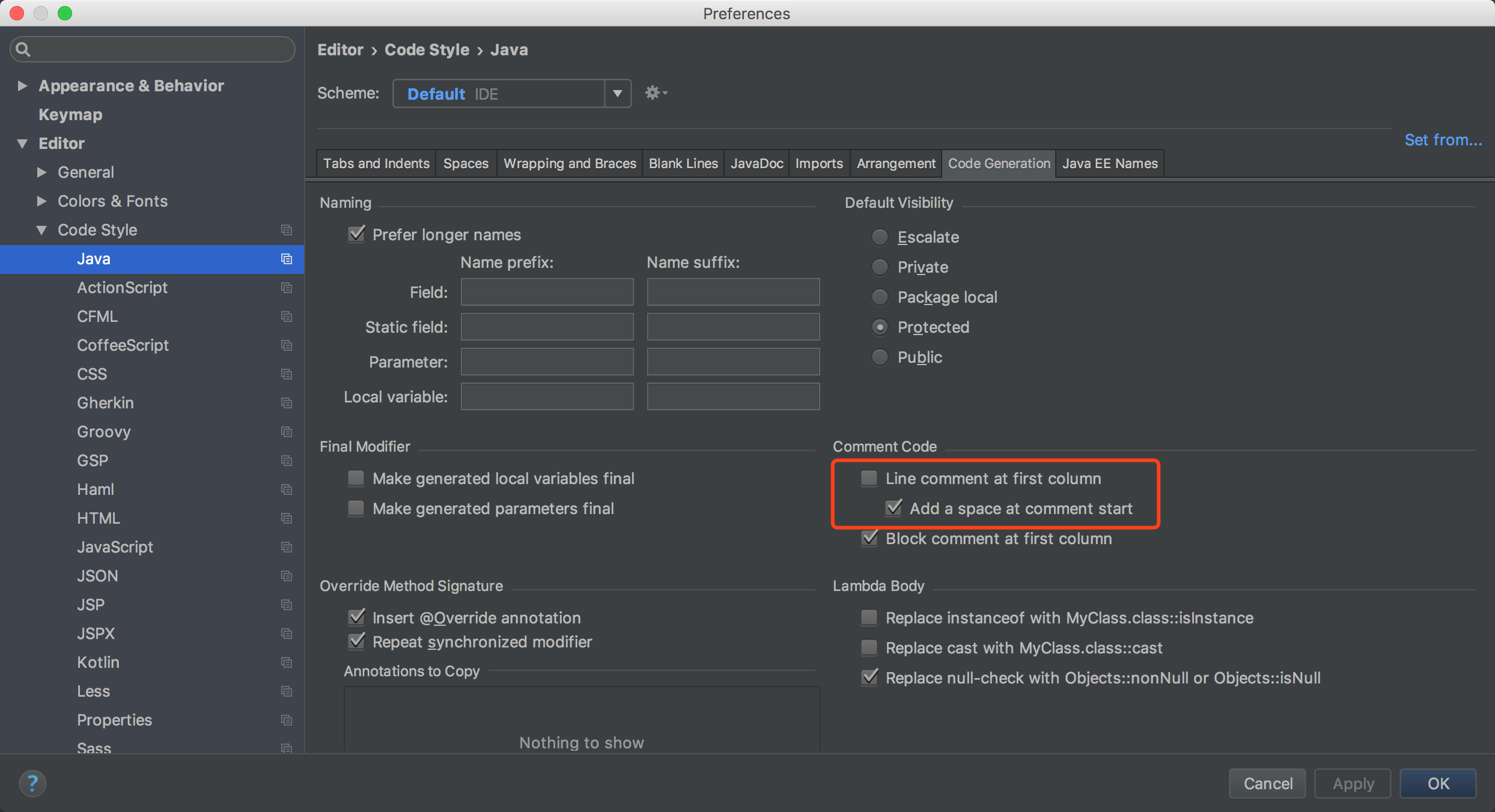This screenshot has width=1495, height=812.
Task: Click the help question mark icon
Action: coord(32,783)
